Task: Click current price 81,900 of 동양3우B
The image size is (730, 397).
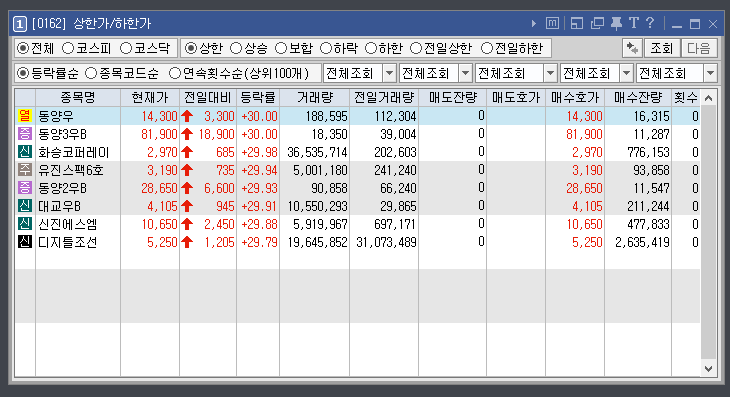Action: (159, 134)
